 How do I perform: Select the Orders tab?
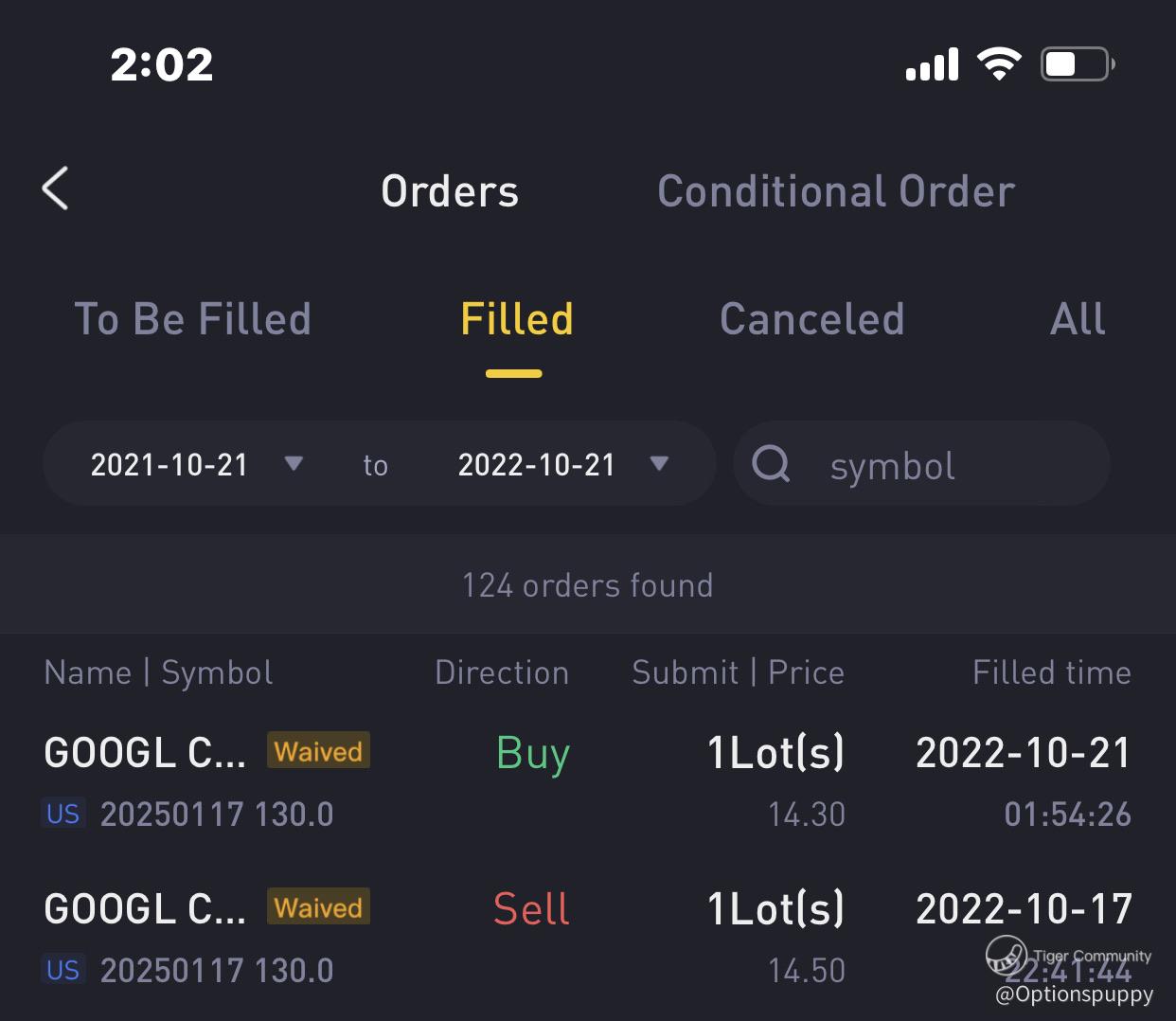450,191
